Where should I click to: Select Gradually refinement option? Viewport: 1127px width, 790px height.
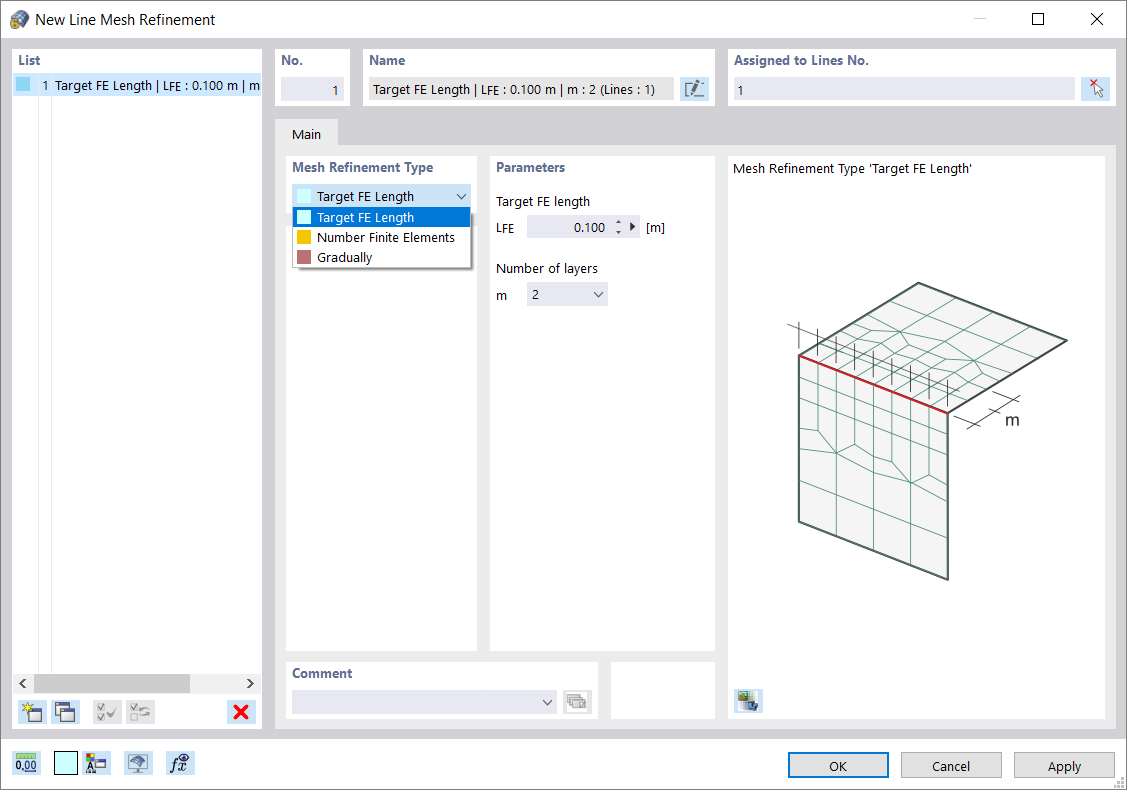382,257
